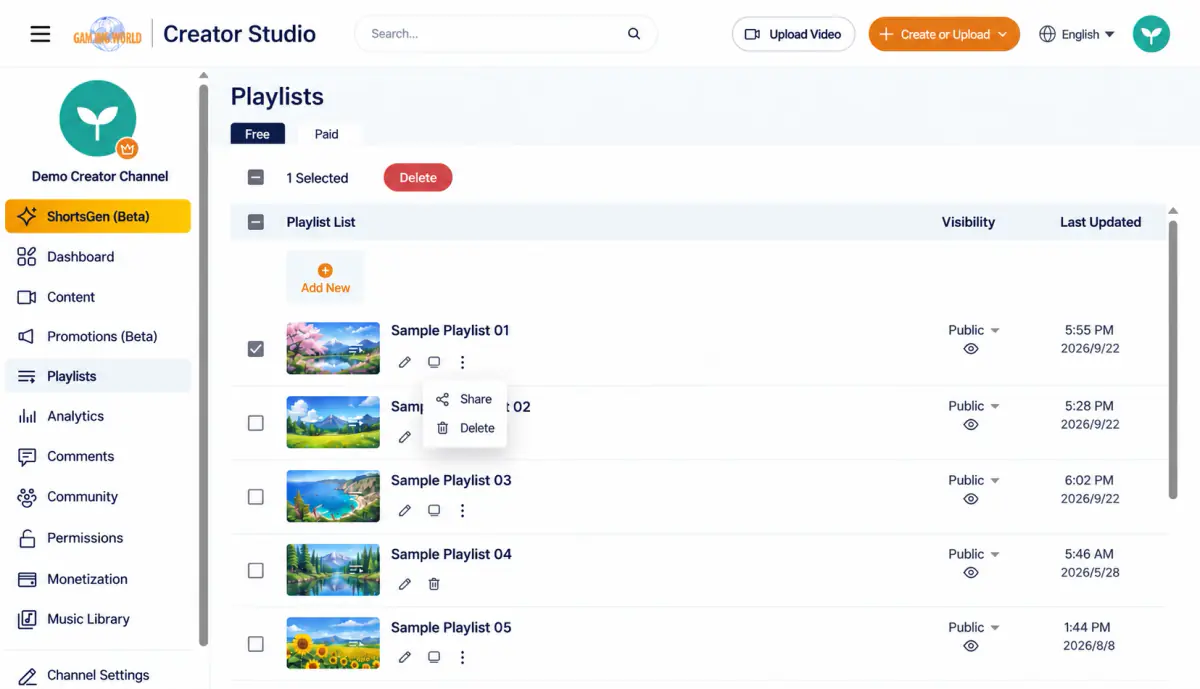Open the English language dropdown
Image resolution: width=1200 pixels, height=689 pixels.
1077,34
